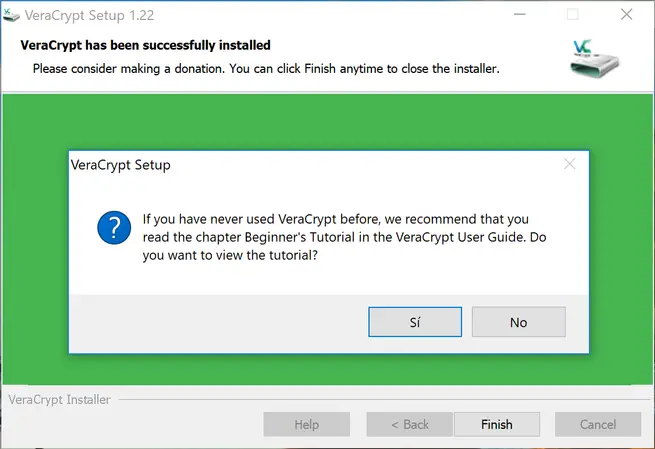
Task: Click the dialog's VeraCrypt Setup title bar
Action: click(300, 165)
